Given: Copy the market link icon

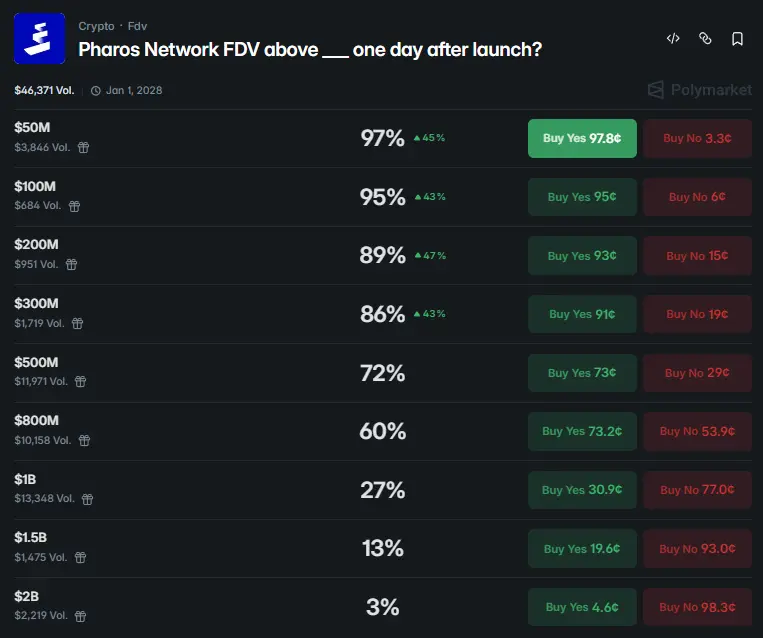Looking at the screenshot, I should (x=705, y=39).
